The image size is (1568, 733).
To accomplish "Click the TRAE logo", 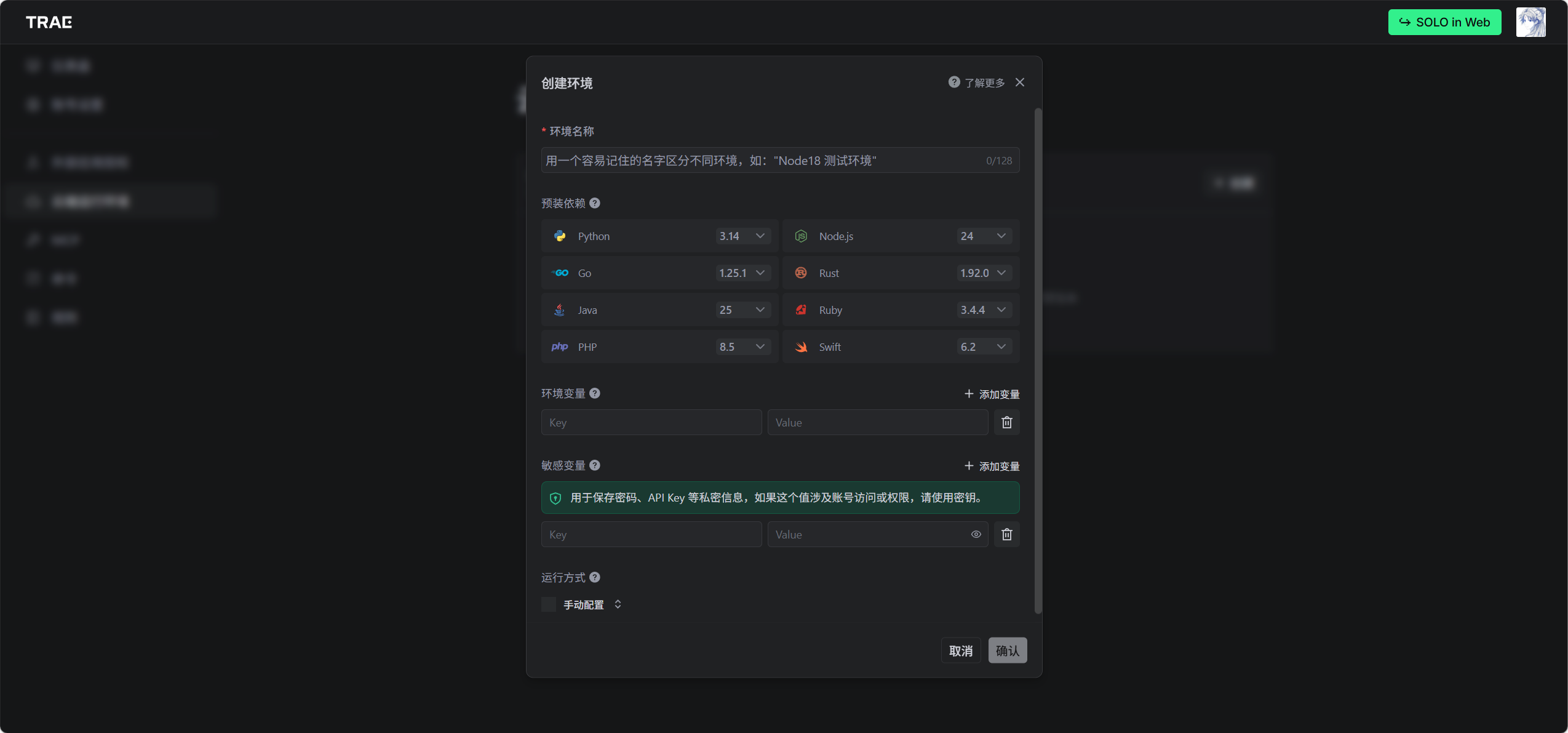I will 49,22.
